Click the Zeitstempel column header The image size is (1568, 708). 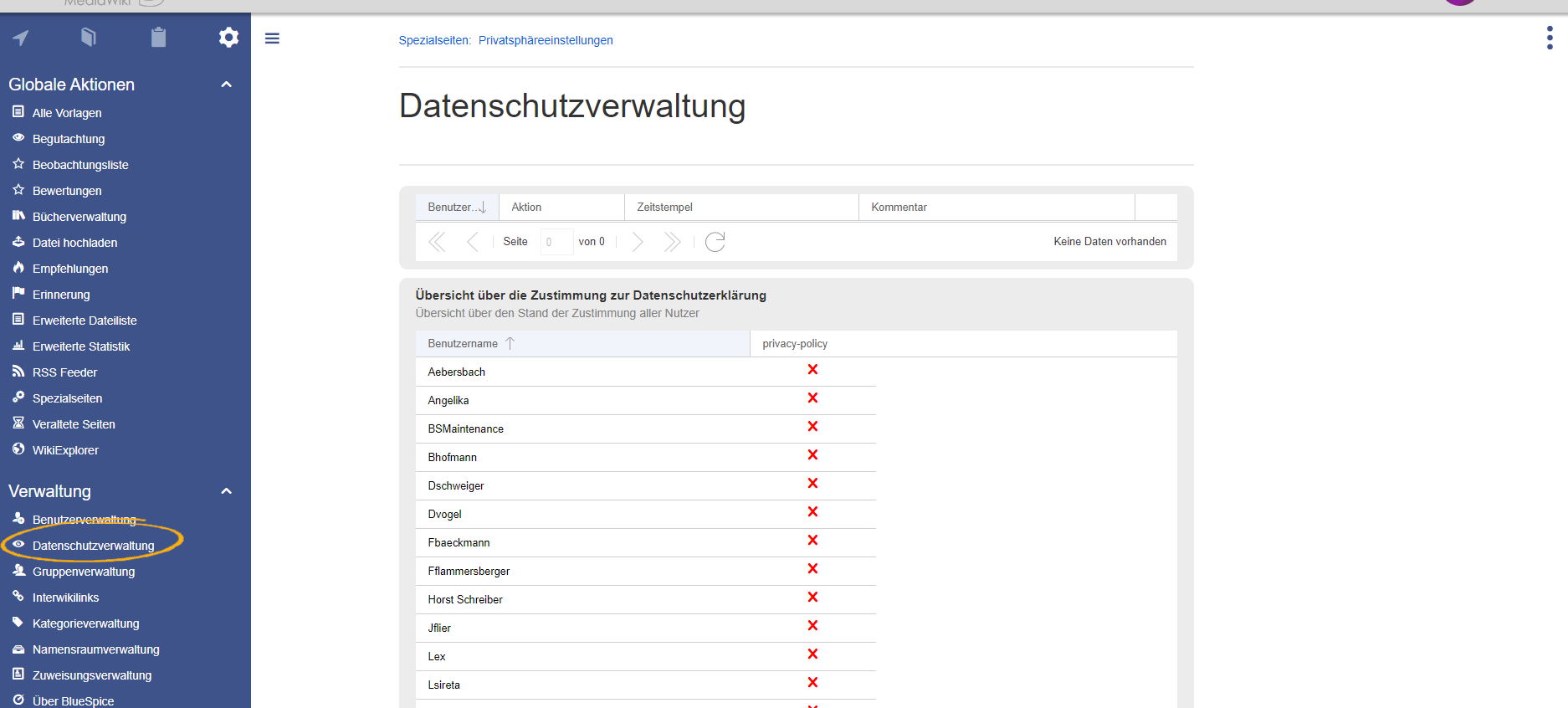664,208
